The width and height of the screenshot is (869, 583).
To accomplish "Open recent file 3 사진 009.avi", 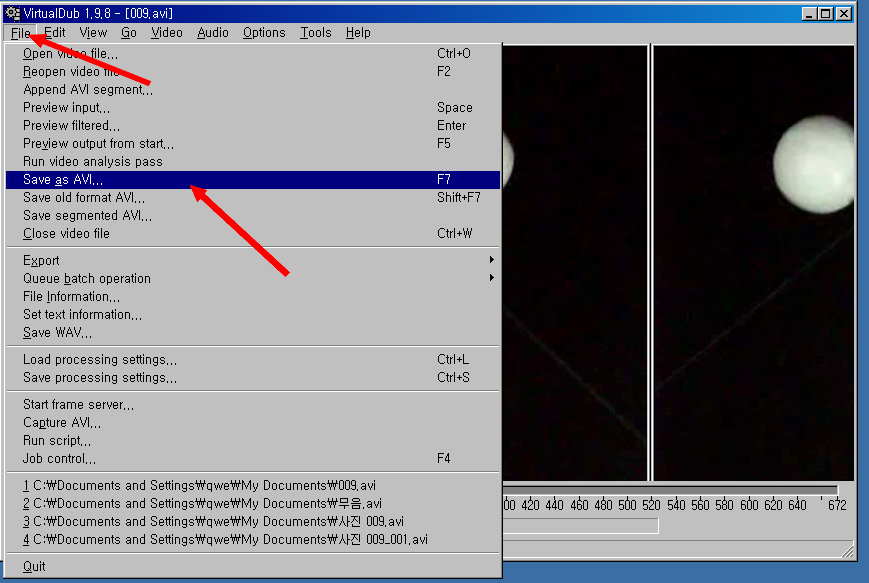I will 253,521.
